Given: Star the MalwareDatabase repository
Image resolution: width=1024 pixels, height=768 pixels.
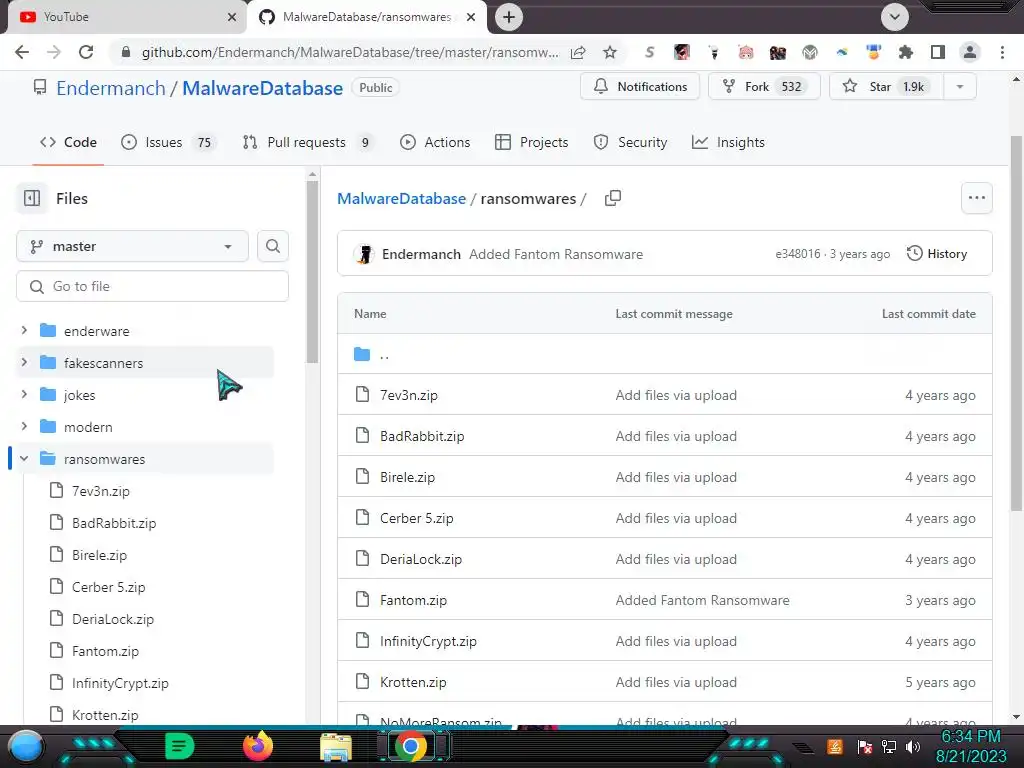Looking at the screenshot, I should point(886,87).
